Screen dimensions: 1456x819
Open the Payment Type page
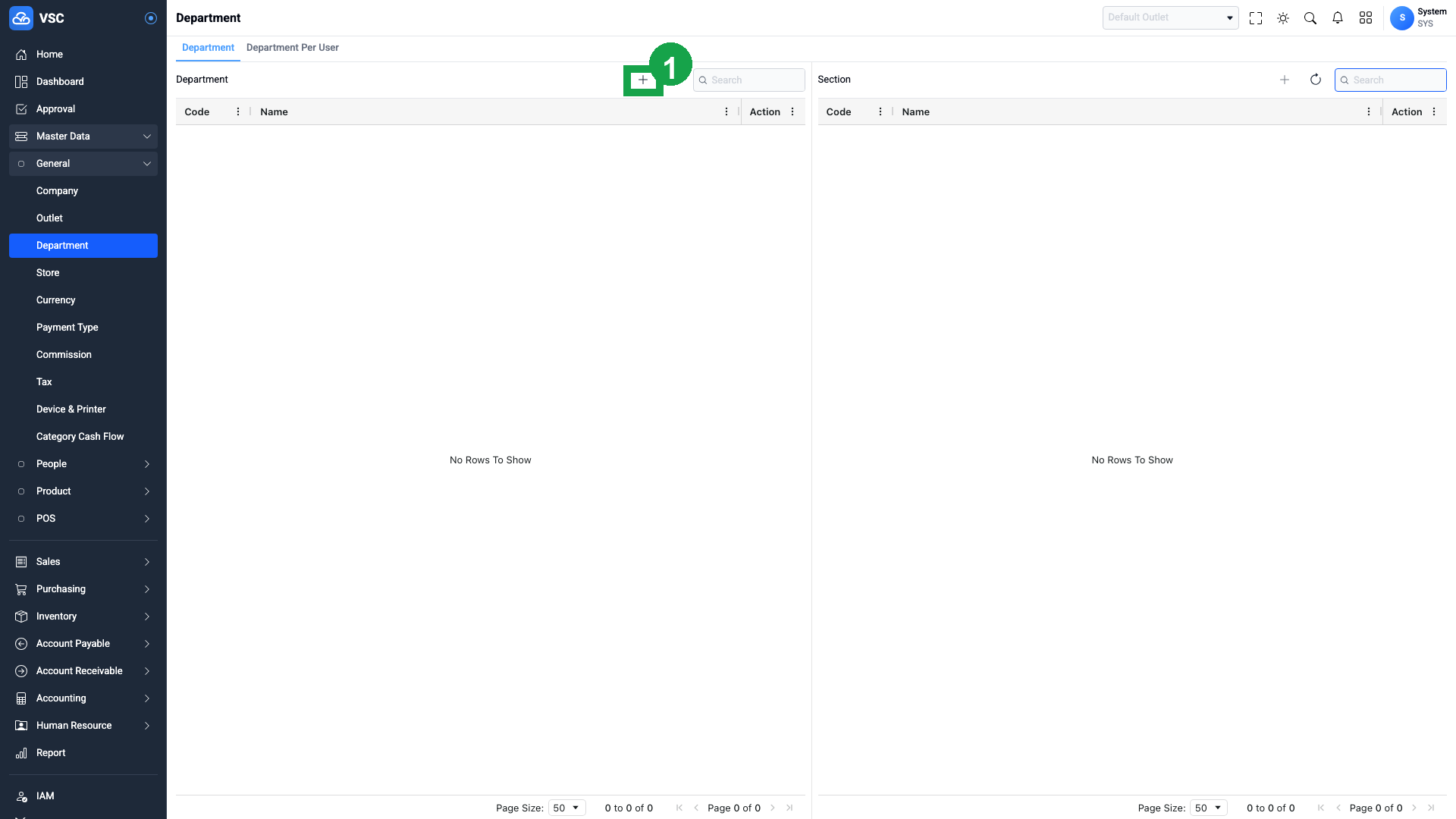coord(83,328)
